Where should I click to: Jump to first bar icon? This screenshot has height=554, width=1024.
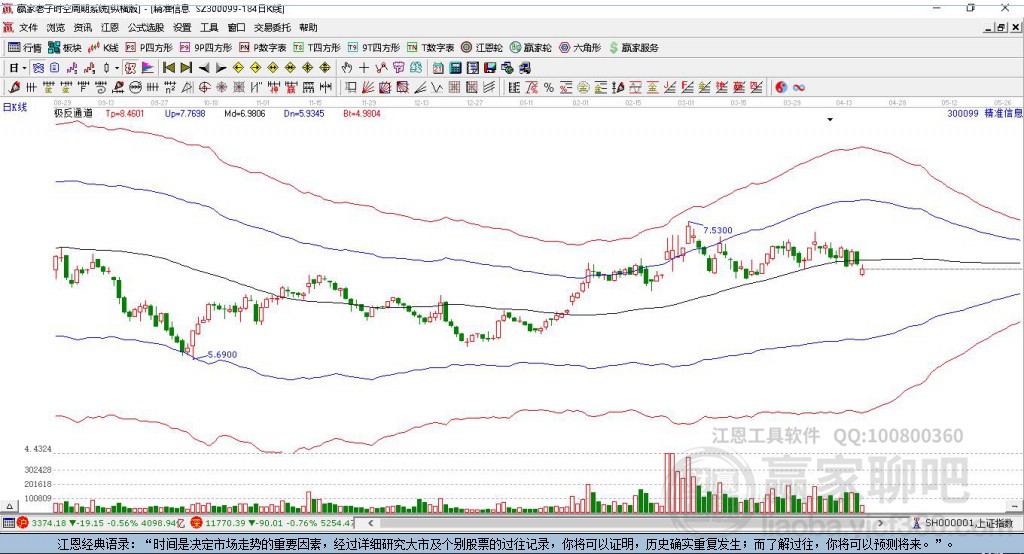click(x=168, y=68)
